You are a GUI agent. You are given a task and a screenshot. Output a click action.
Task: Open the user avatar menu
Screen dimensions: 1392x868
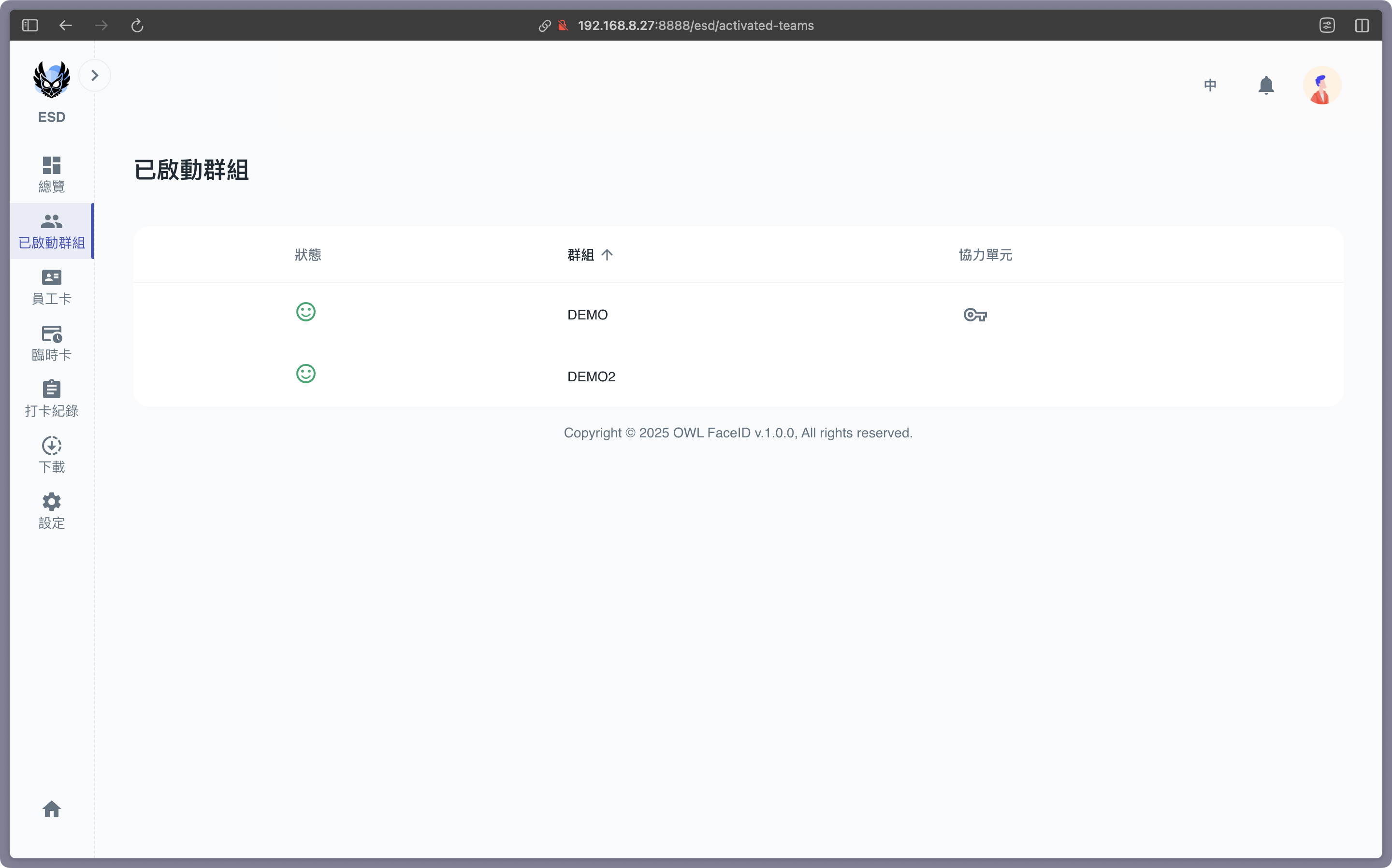click(x=1321, y=86)
